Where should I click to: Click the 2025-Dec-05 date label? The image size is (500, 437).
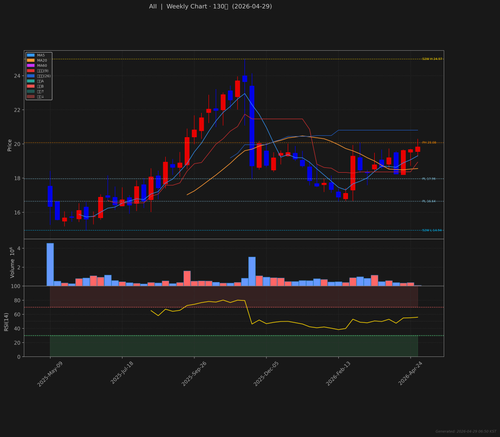point(266,374)
